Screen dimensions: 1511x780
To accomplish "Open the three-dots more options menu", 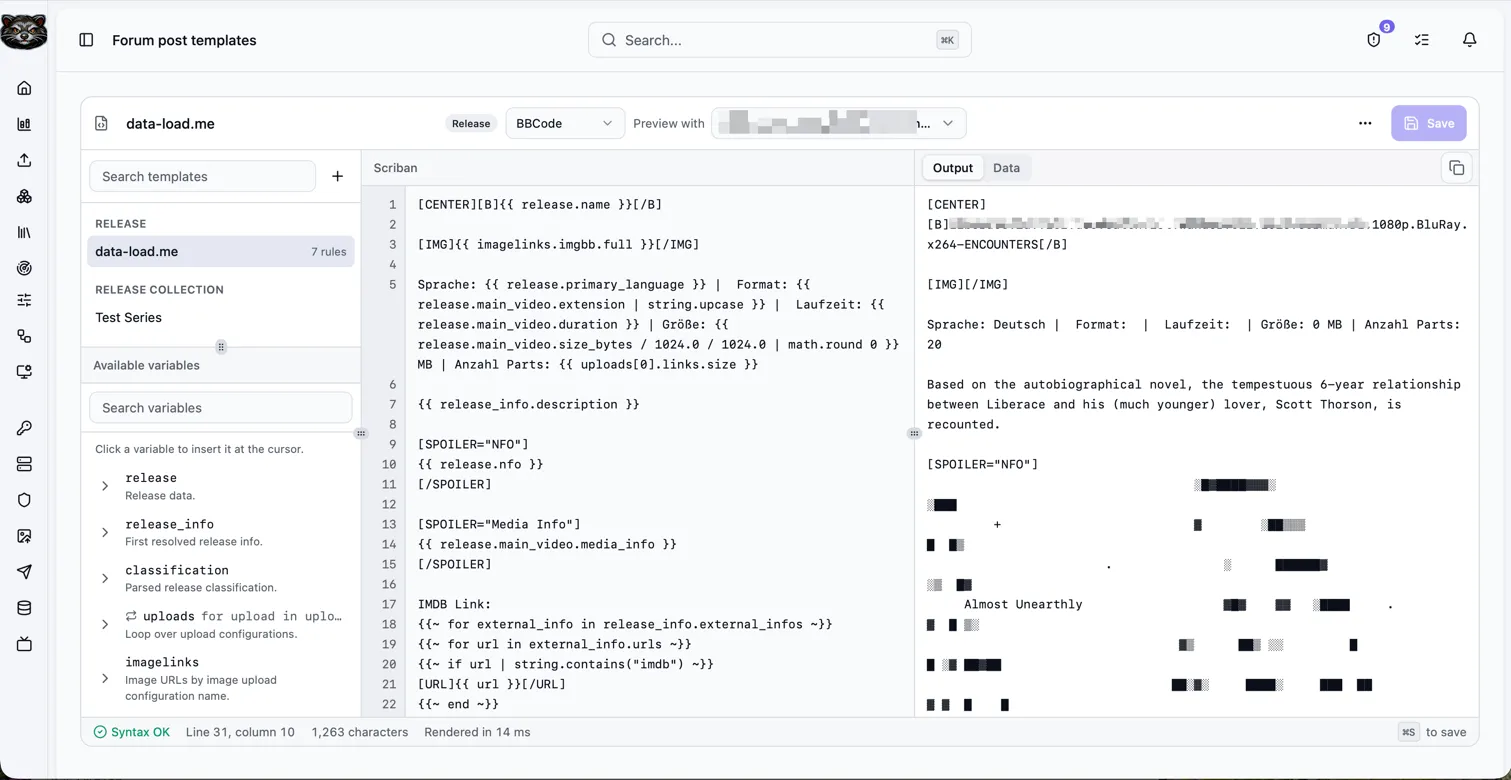I will tap(1365, 123).
